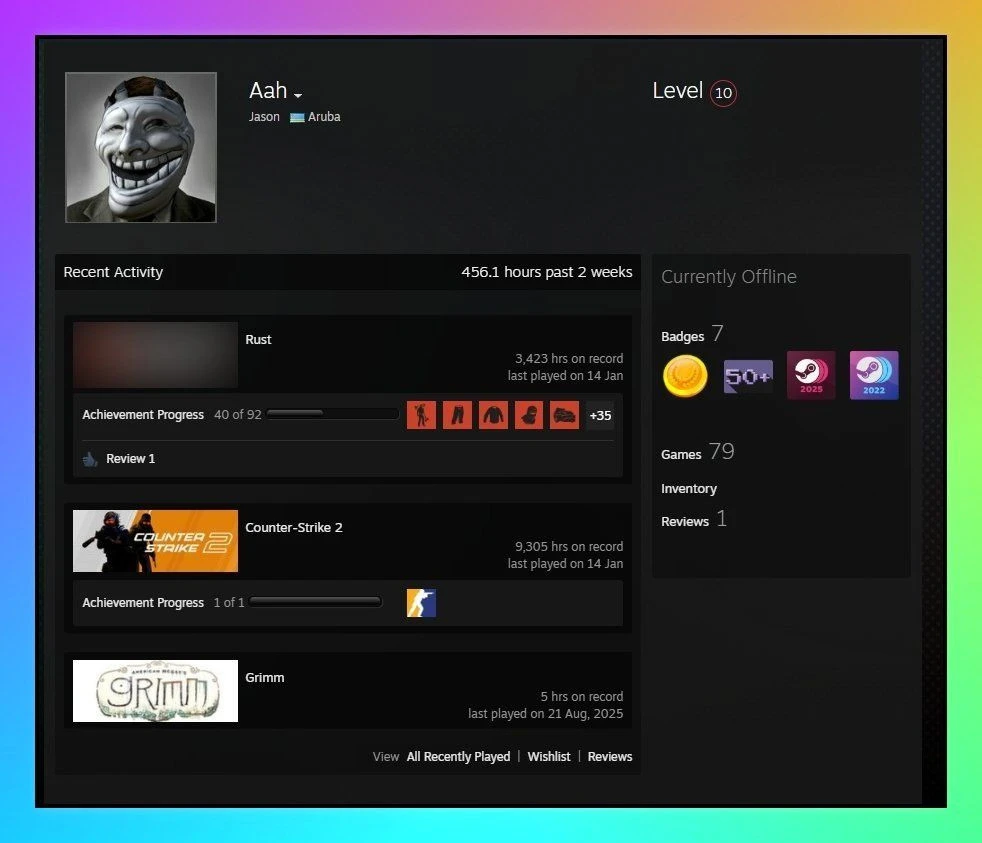Click the Rust hooded figure achievement icon
The width and height of the screenshot is (982, 843).
click(x=529, y=415)
